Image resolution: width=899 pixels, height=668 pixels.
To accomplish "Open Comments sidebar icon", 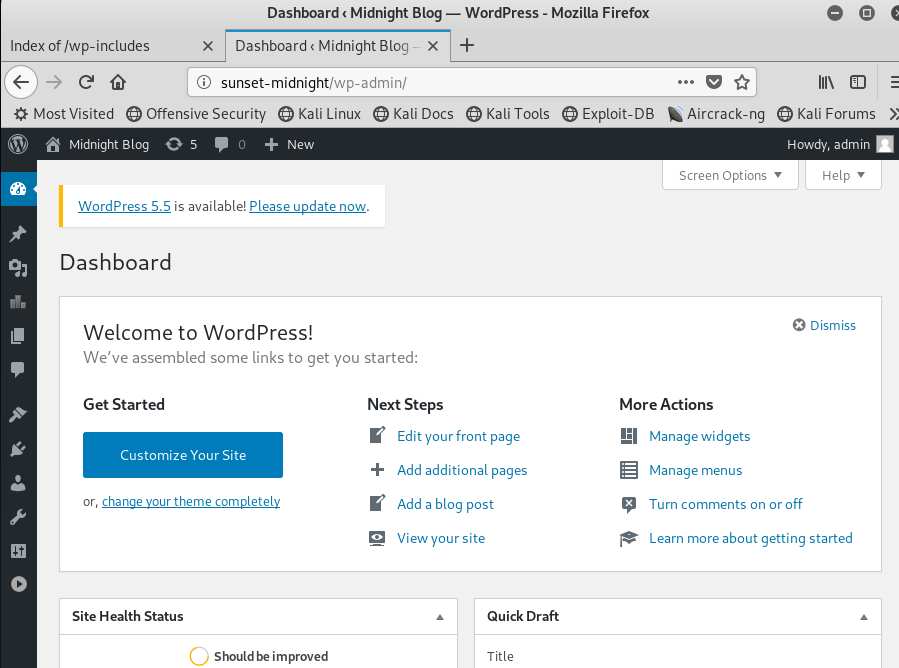I will pos(18,369).
